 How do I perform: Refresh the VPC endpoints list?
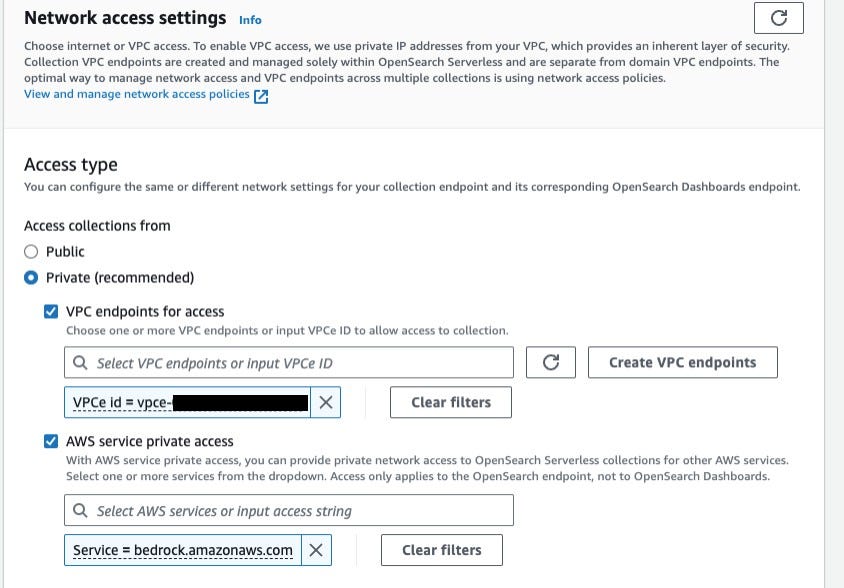coord(550,362)
